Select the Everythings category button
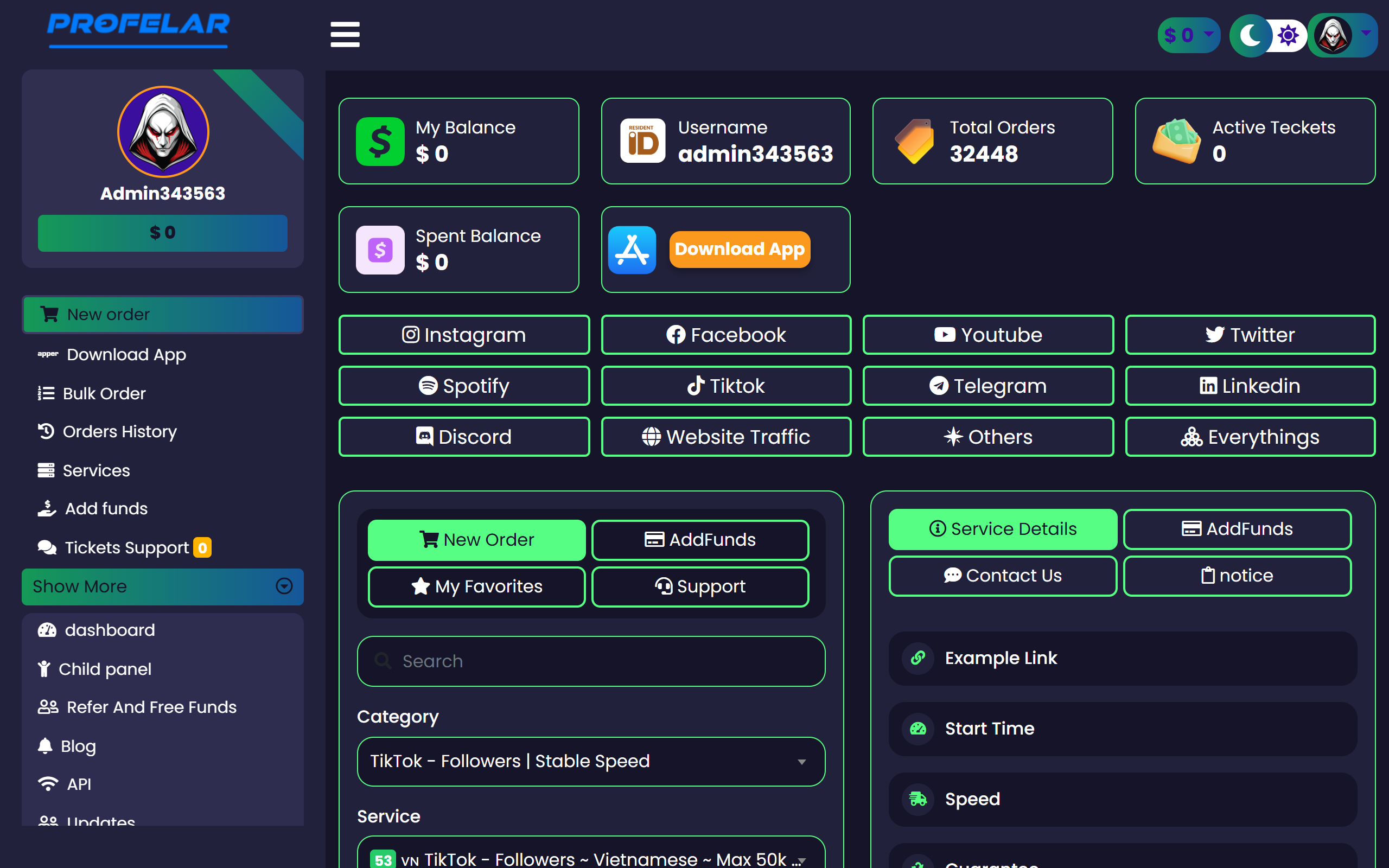 pyautogui.click(x=1250, y=437)
